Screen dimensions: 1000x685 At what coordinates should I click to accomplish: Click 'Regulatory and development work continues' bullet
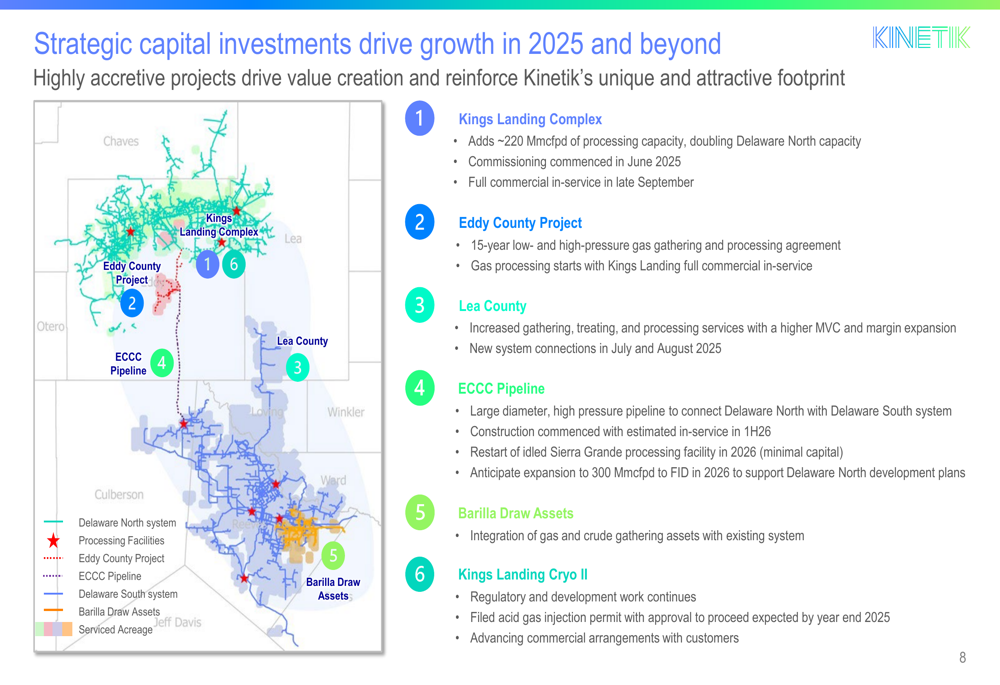click(x=583, y=596)
